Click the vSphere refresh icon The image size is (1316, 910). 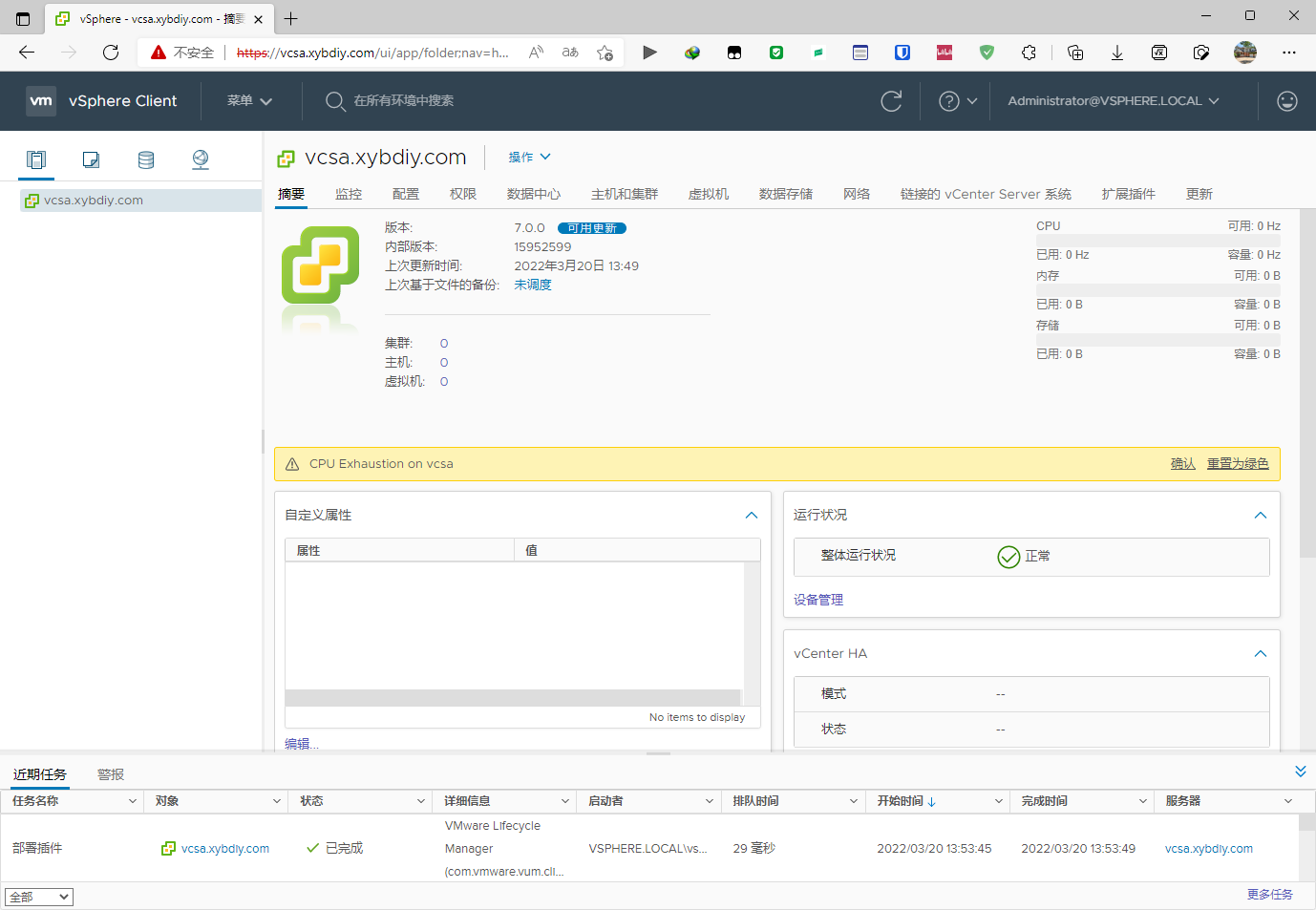(x=891, y=101)
